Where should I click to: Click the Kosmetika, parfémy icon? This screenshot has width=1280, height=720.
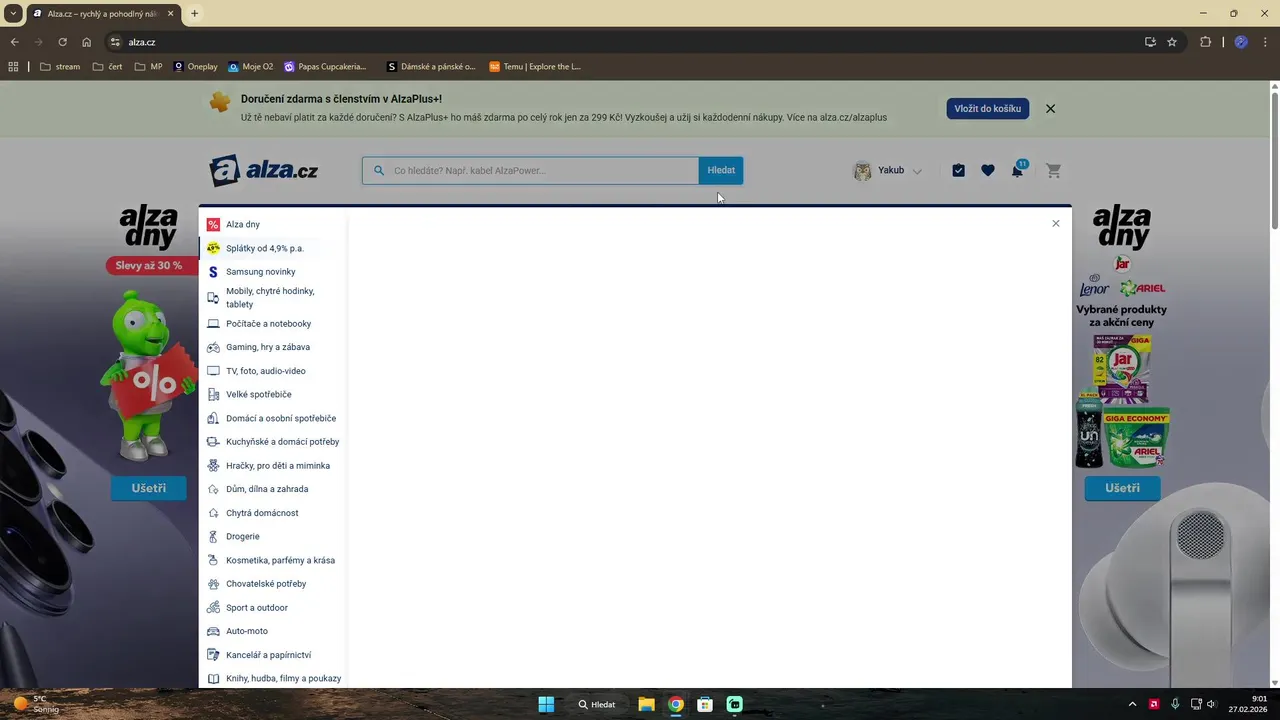click(213, 560)
